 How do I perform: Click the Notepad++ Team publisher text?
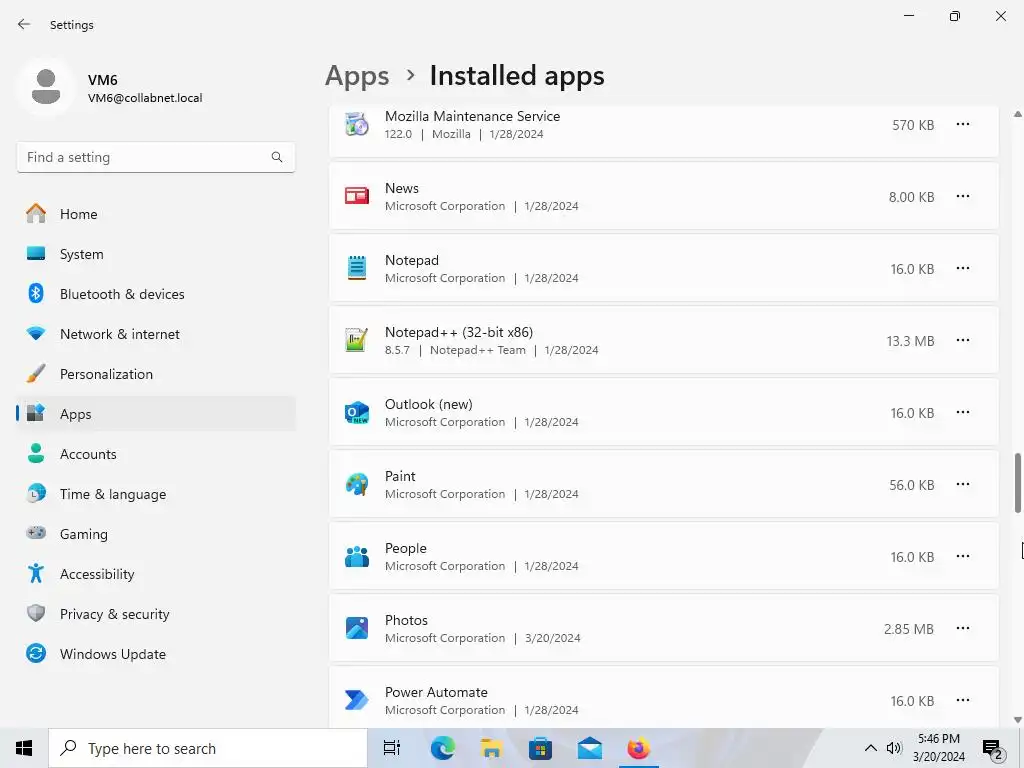(477, 350)
